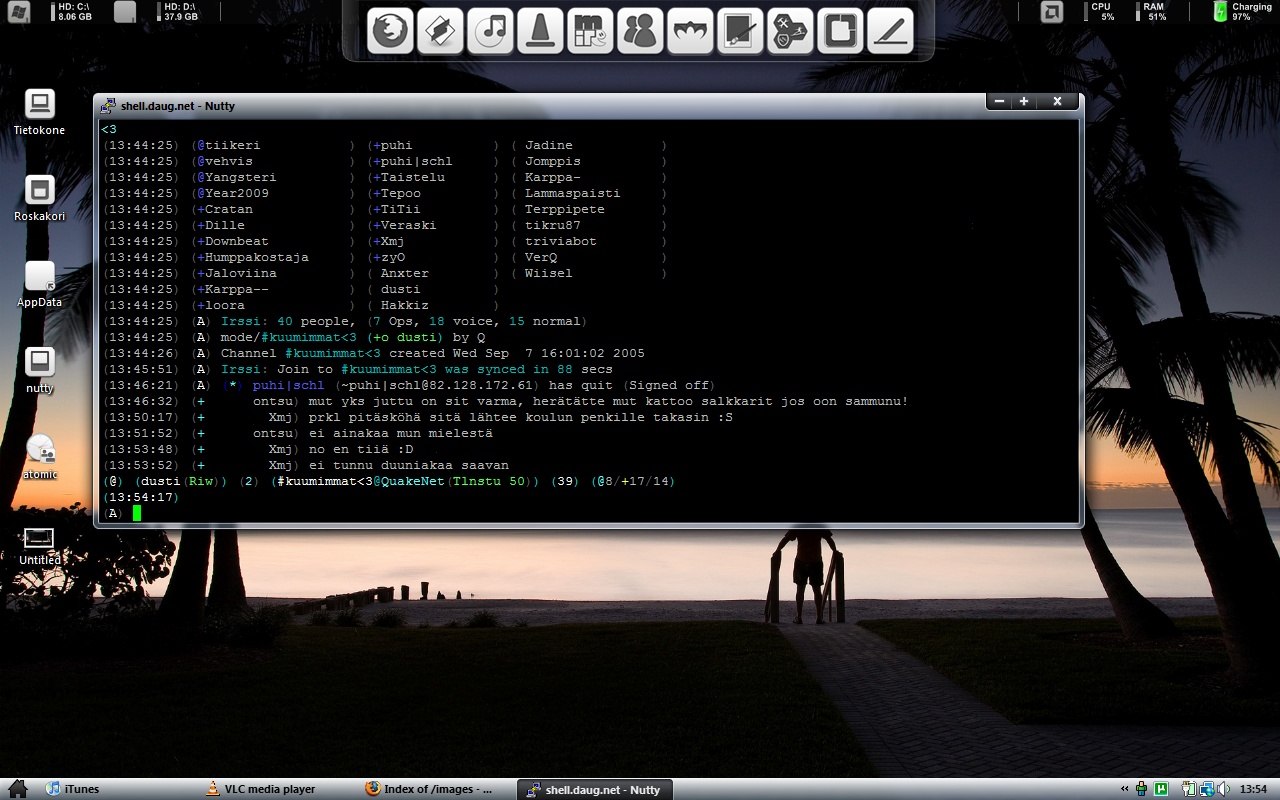Image resolution: width=1280 pixels, height=800 pixels.
Task: Open the nutty desktop shortcut
Action: [39, 363]
